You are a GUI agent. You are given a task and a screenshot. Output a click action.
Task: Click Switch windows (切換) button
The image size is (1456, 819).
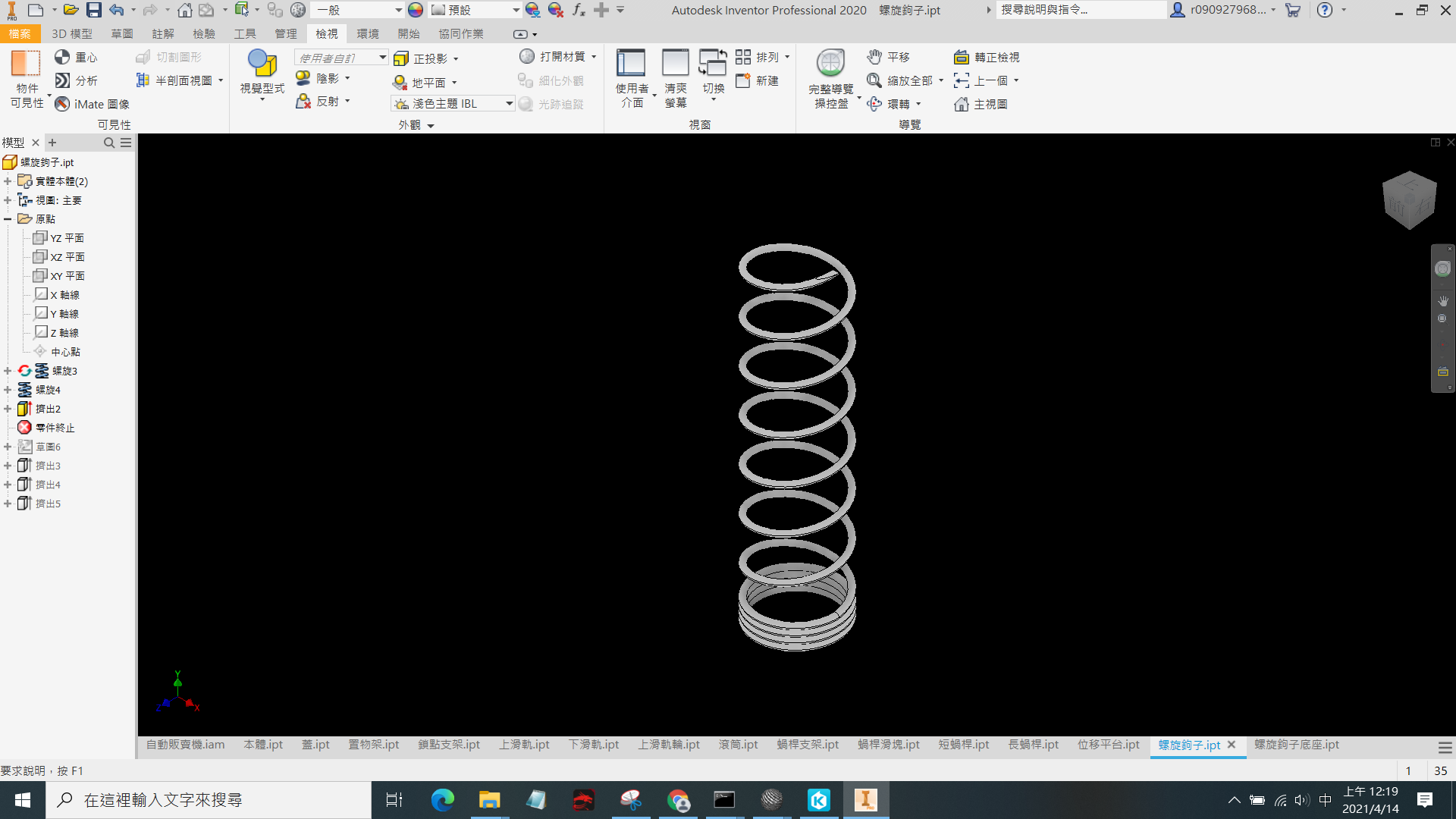(x=713, y=76)
